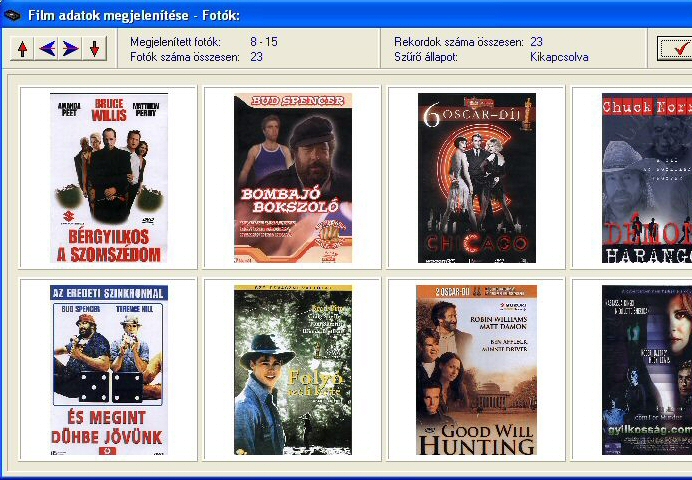Click the 'Fotók száma összesen:' label
The height and width of the screenshot is (480, 692).
tap(185, 57)
